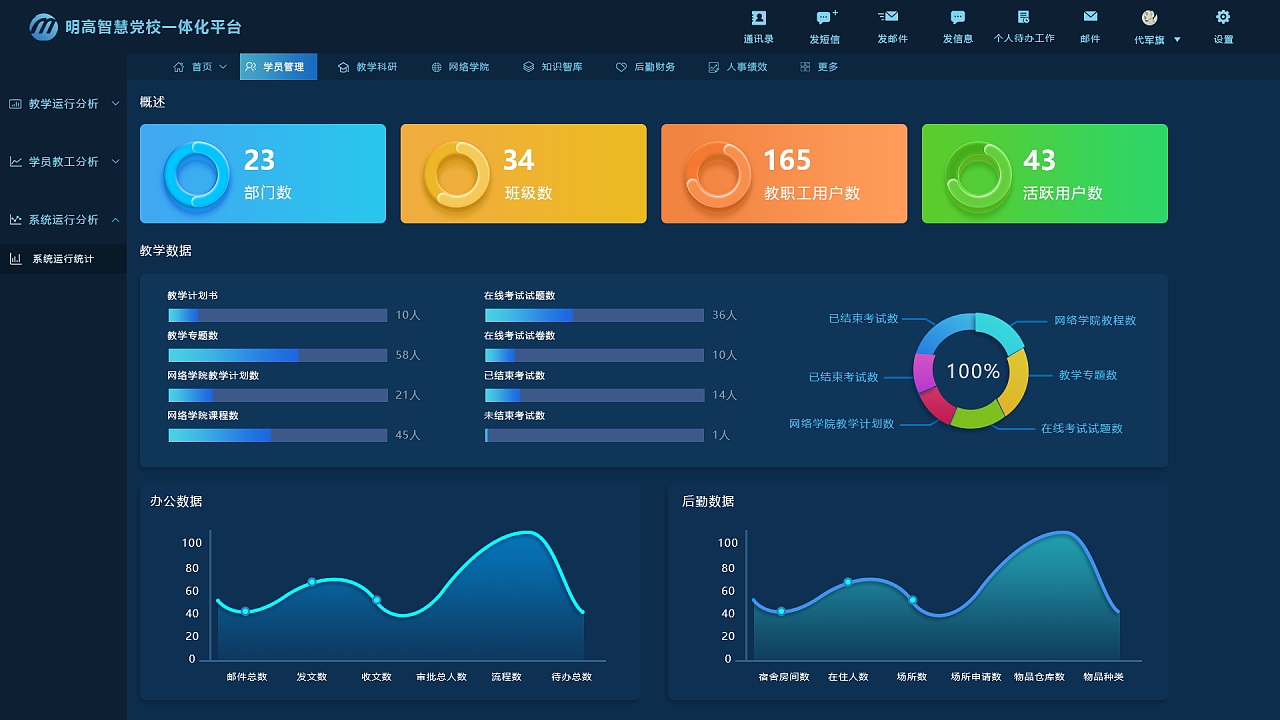
Task: Open the 邮件 mailbox icon
Action: pyautogui.click(x=1090, y=18)
